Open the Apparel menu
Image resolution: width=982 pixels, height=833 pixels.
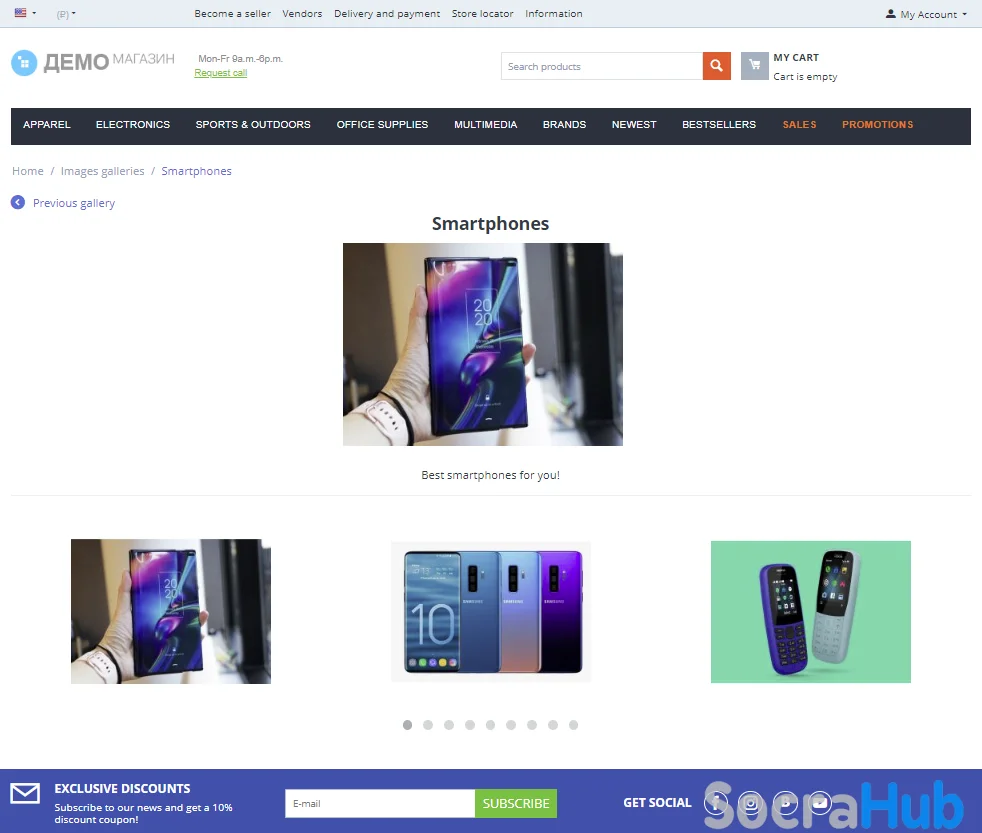click(47, 125)
